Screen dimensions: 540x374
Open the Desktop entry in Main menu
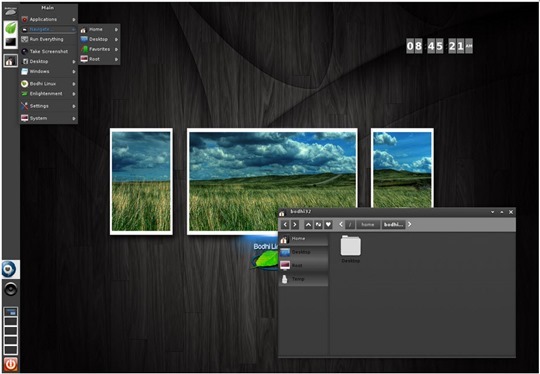[49, 61]
